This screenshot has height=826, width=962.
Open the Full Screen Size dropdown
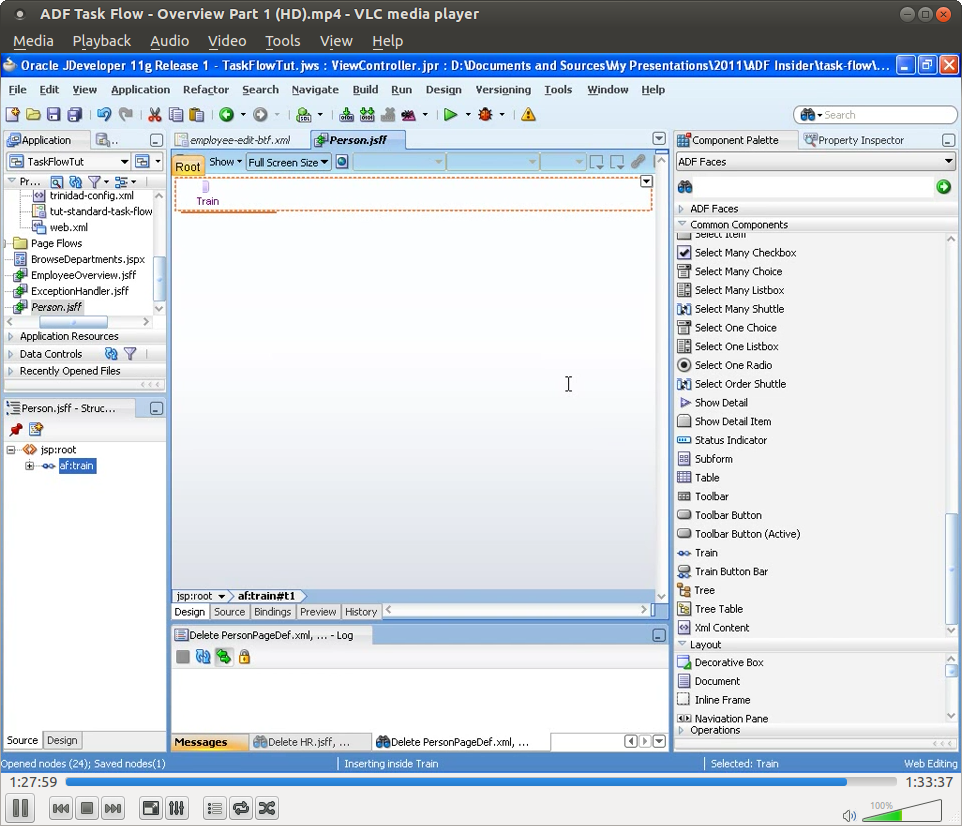288,162
